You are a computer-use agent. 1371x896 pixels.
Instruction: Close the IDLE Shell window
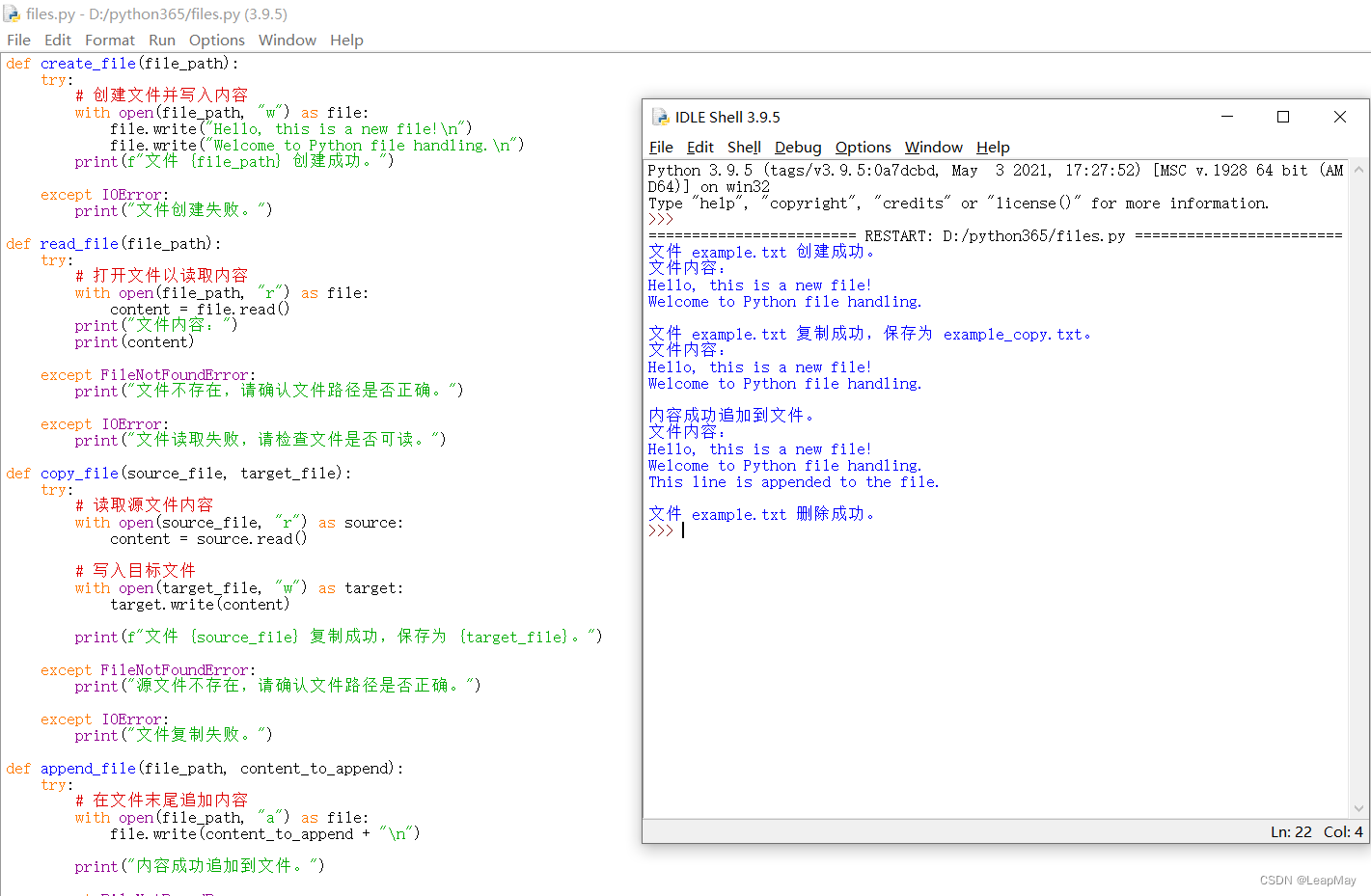coord(1339,117)
